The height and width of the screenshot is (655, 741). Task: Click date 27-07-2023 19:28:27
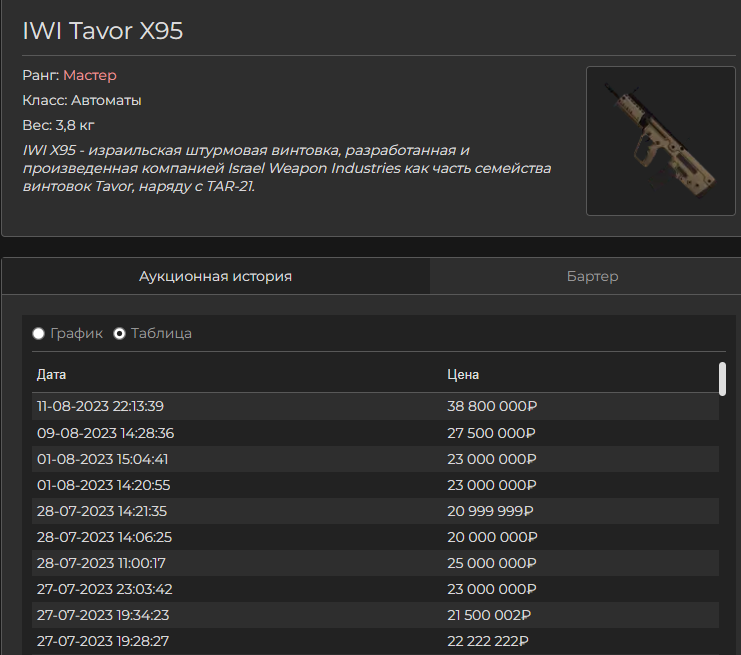click(x=103, y=641)
